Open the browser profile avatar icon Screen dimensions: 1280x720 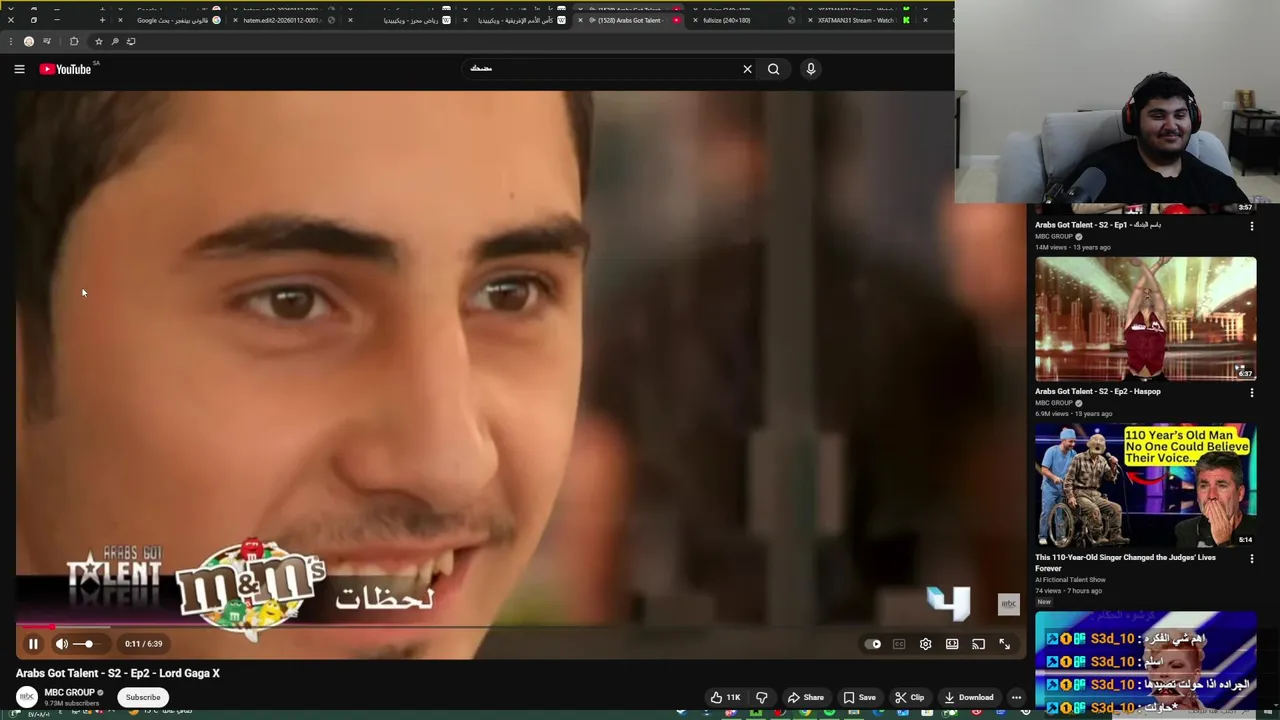click(28, 41)
